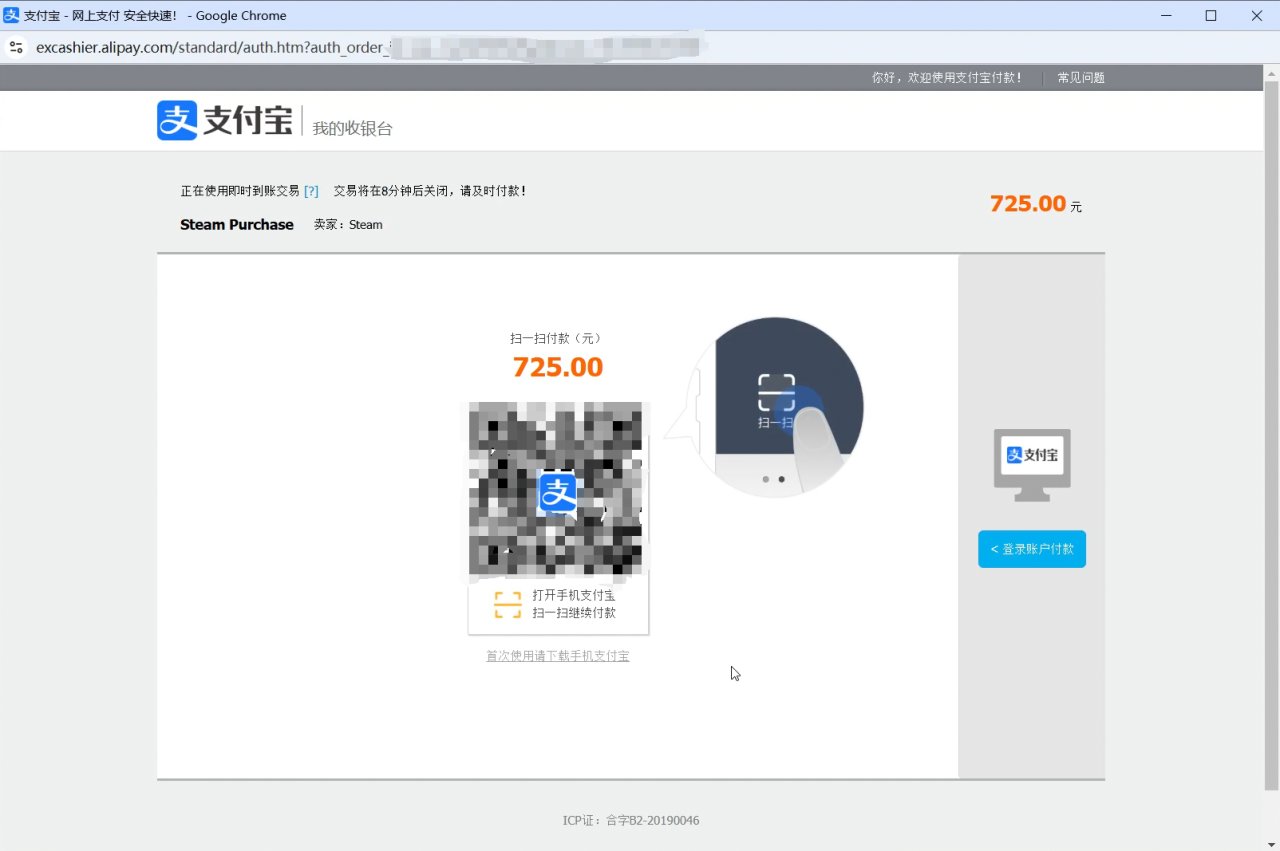Open the site information icon in the address bar
Screen dimensions: 1280x851
coord(16,47)
